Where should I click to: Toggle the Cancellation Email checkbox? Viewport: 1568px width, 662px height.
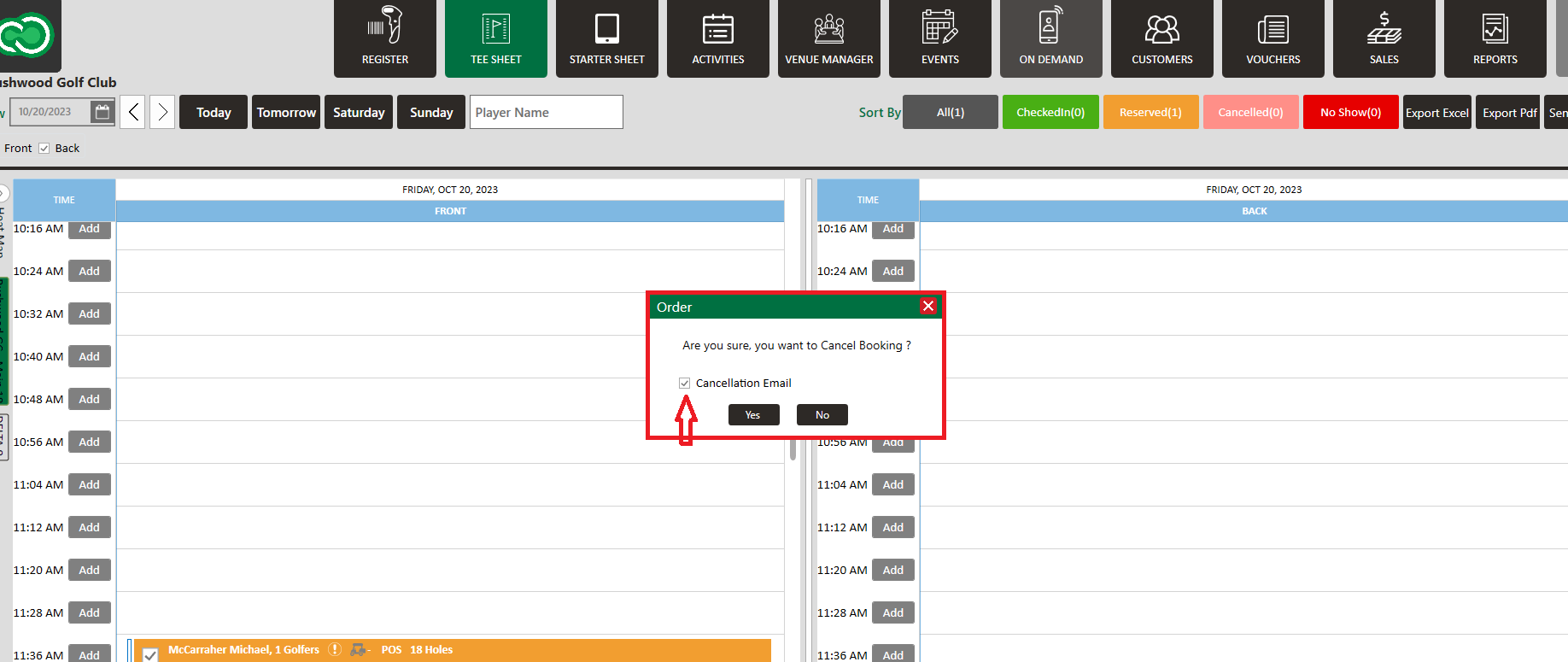684,383
